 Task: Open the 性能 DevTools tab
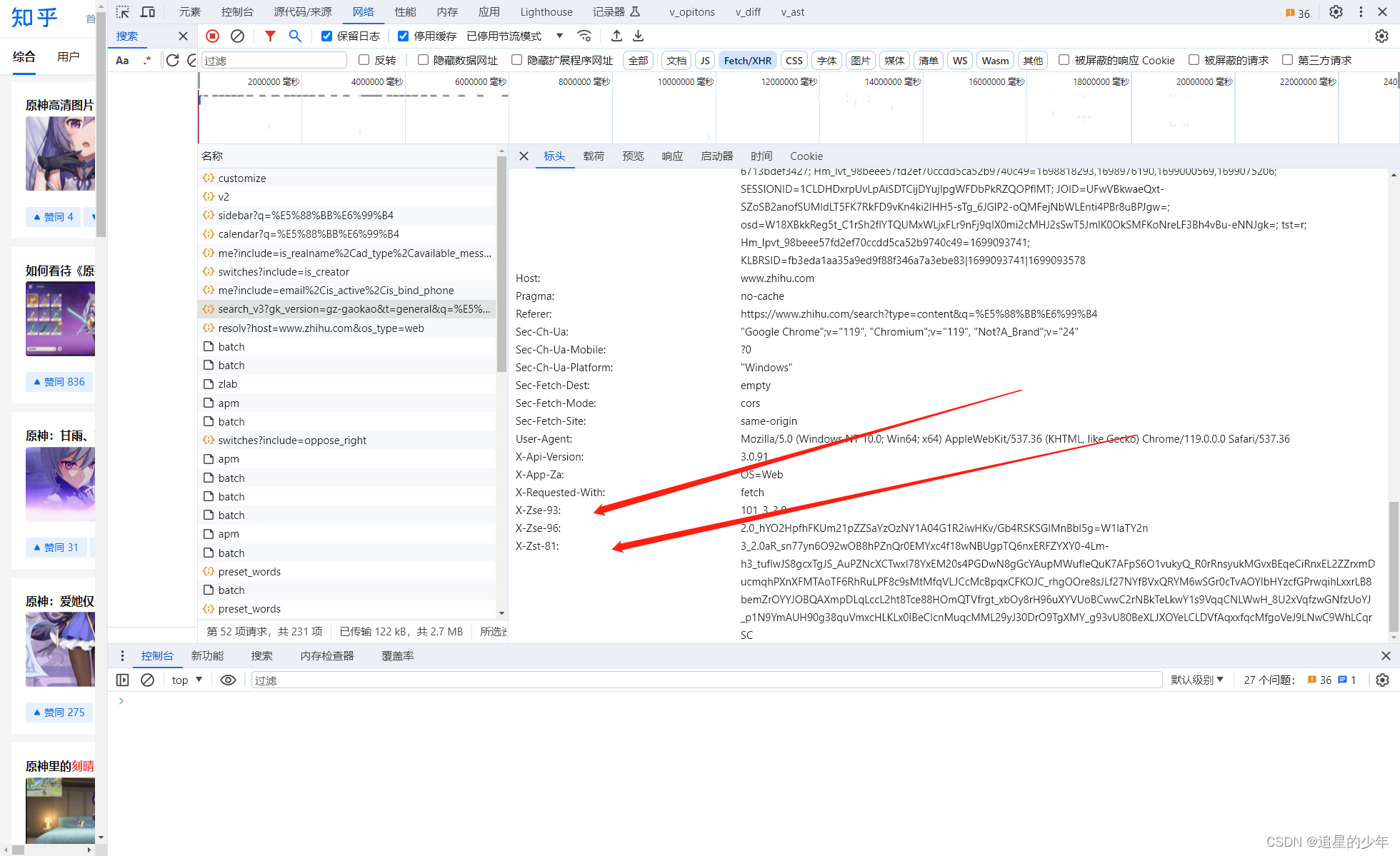coord(405,12)
